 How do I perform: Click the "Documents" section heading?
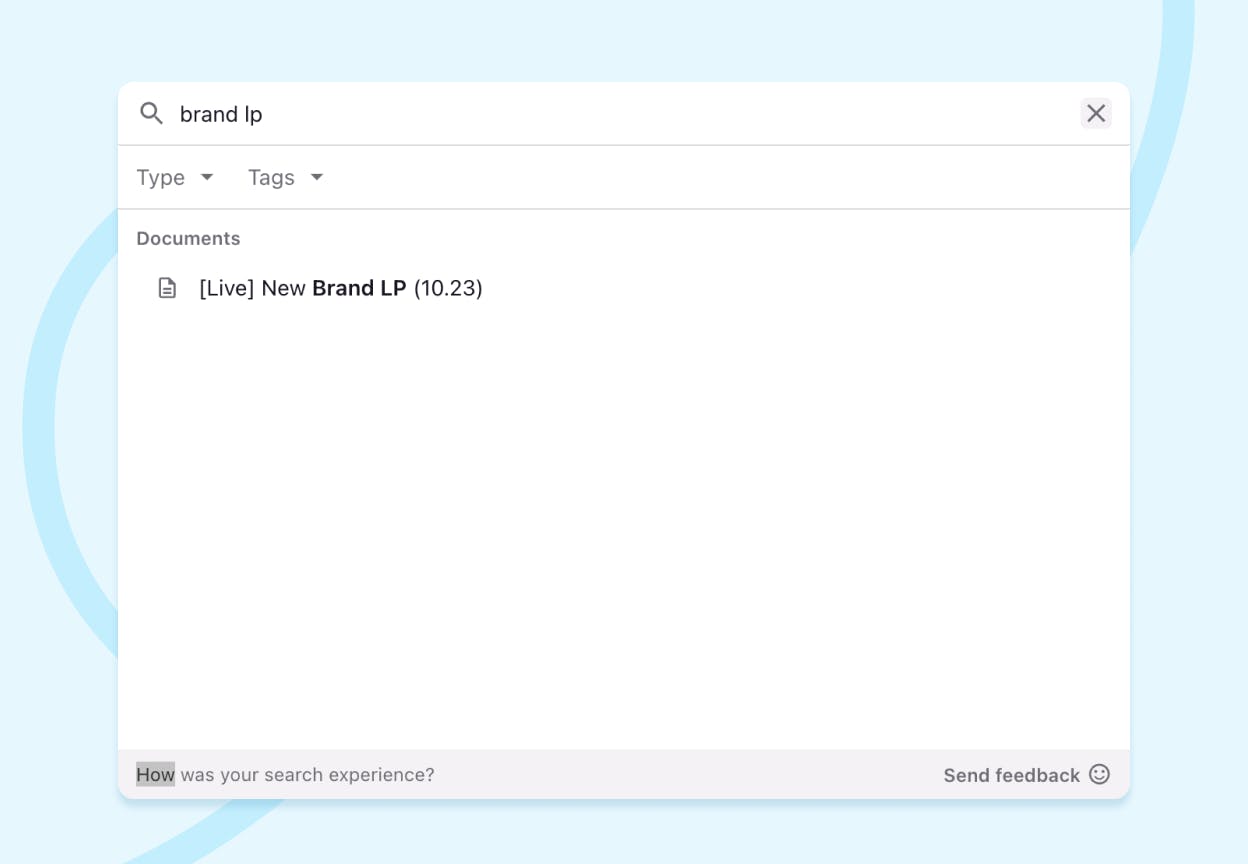pos(188,238)
